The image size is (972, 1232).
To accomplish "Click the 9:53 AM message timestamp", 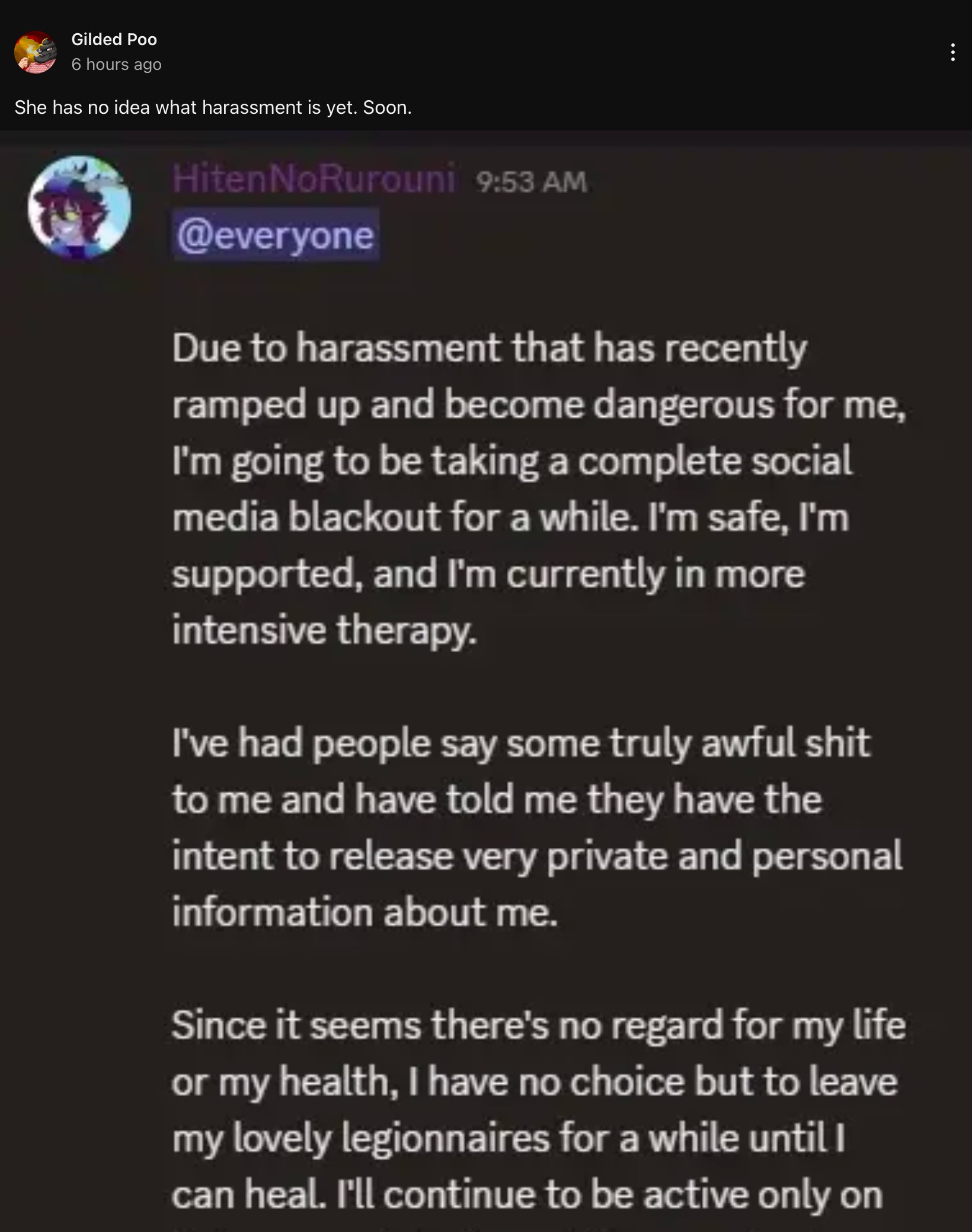I will pos(531,182).
